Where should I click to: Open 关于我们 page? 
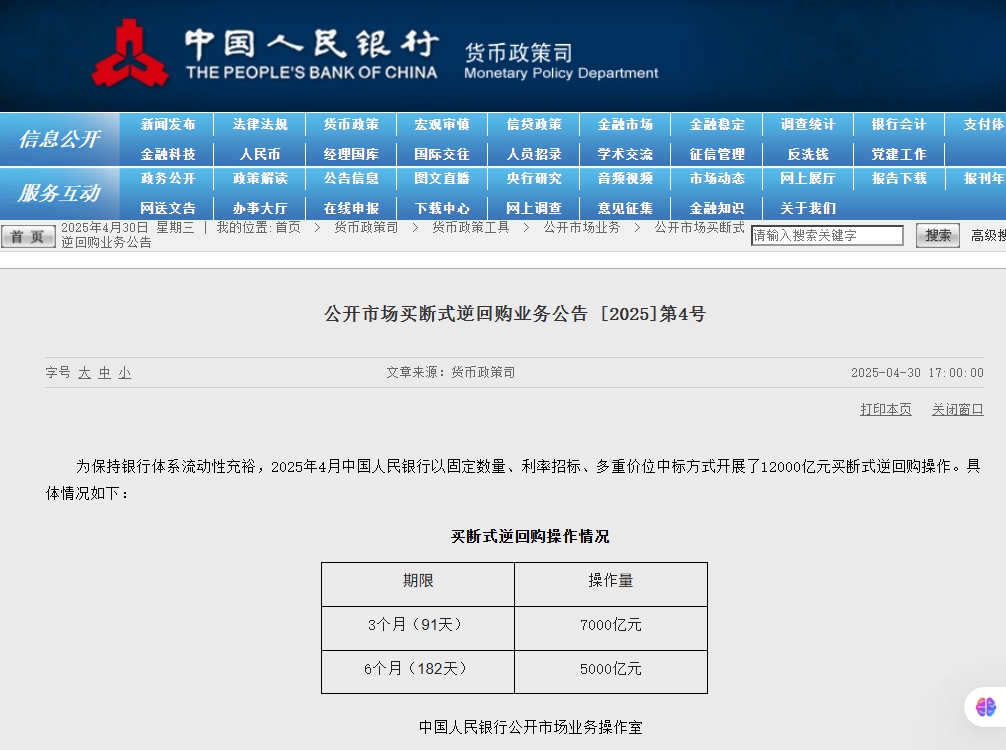[808, 209]
